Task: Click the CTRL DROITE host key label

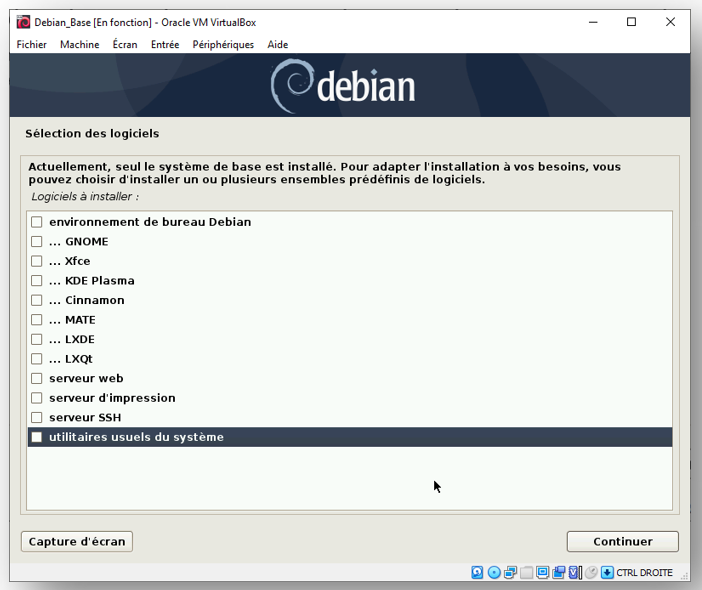Action: [x=644, y=573]
